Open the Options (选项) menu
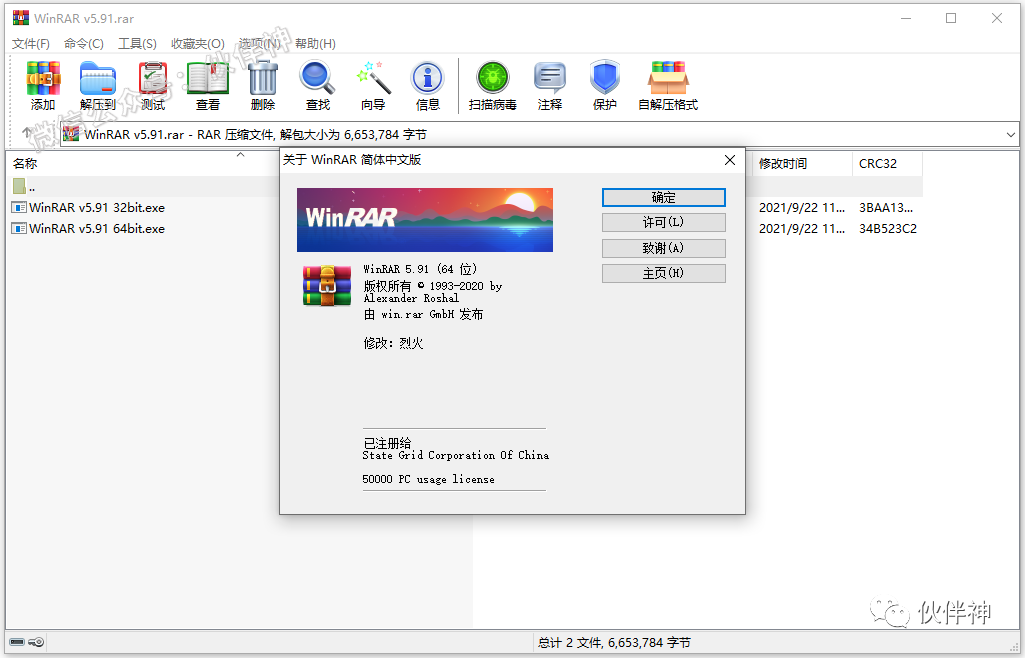The image size is (1025, 658). click(260, 44)
